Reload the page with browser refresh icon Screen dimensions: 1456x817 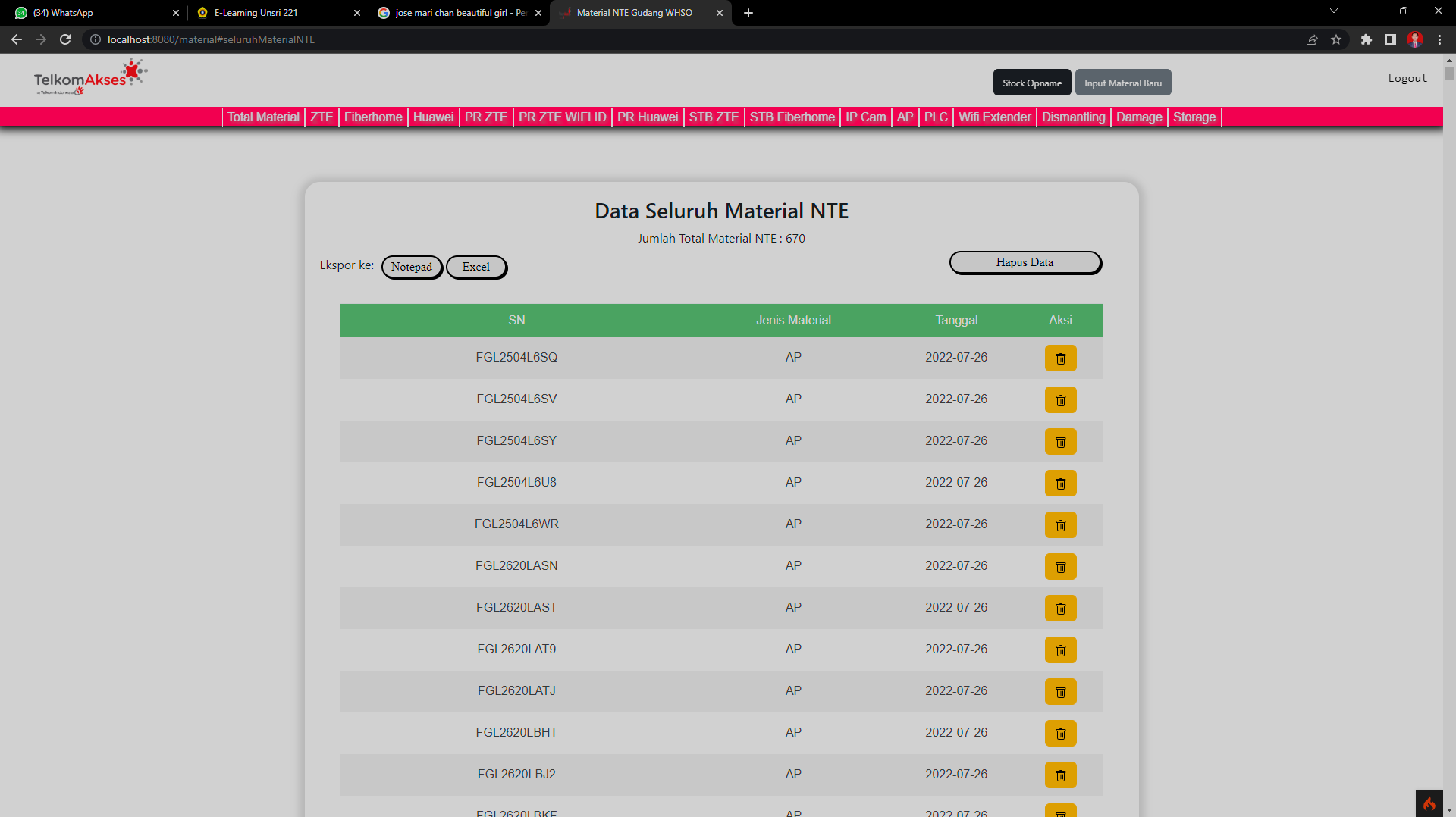65,39
